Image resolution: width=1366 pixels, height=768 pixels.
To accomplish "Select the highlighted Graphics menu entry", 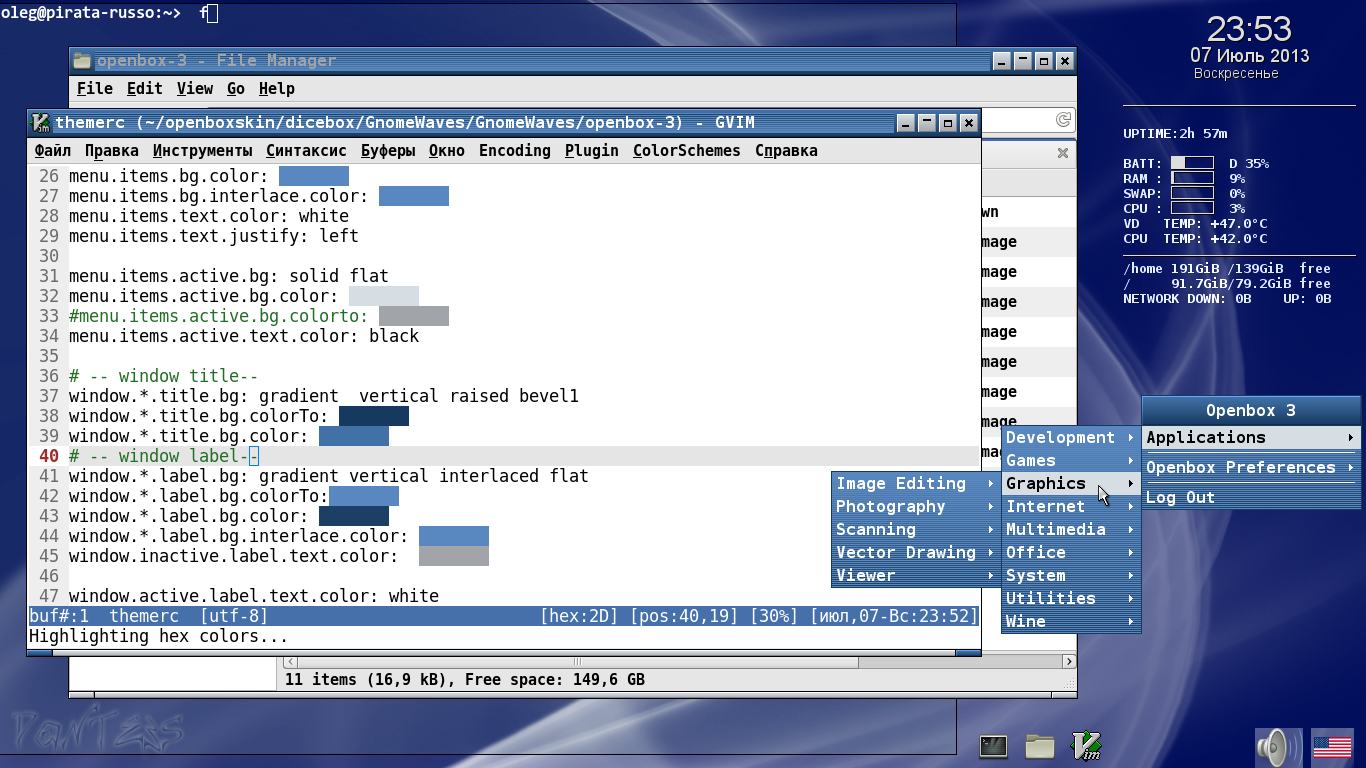I will click(1071, 484).
